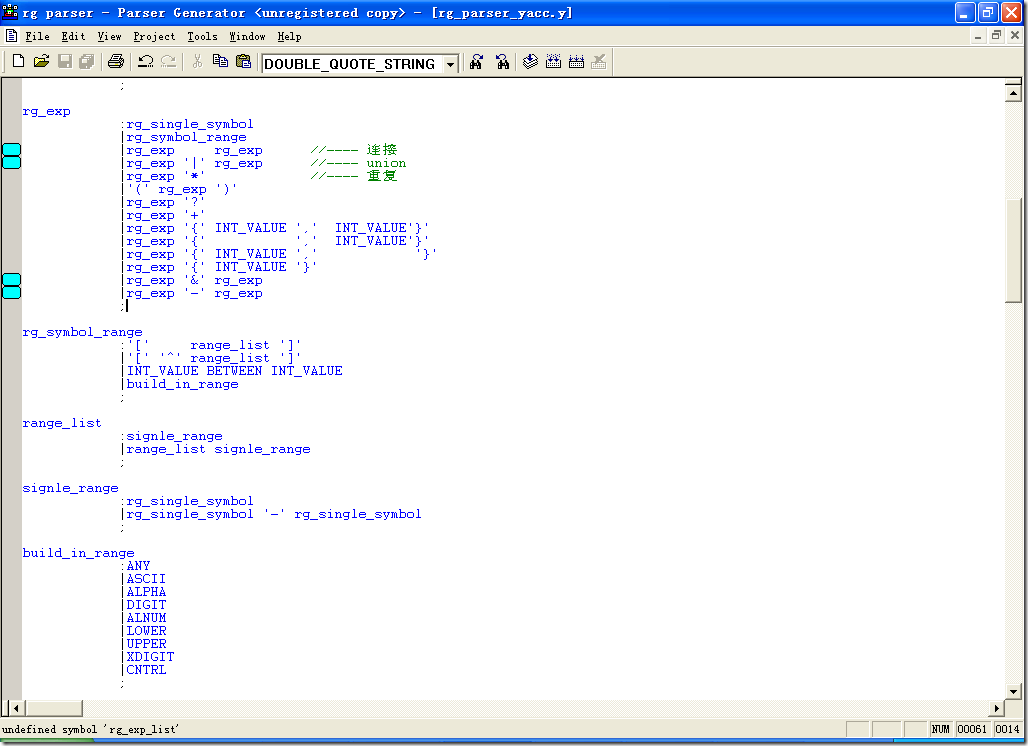Print the file with the printer icon

[x=116, y=62]
